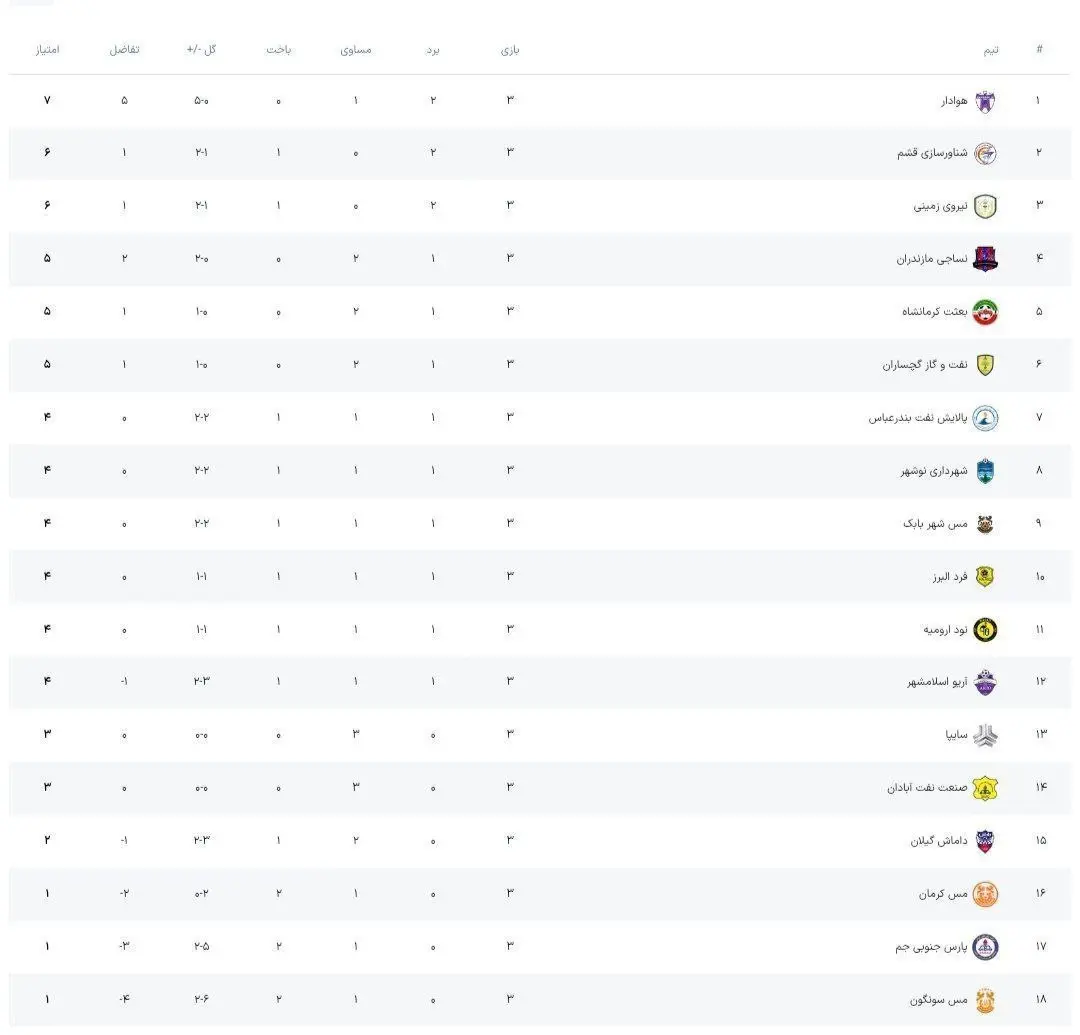The image size is (1080, 1035).
Task: Sort by the تفاضل column header
Action: 125,50
